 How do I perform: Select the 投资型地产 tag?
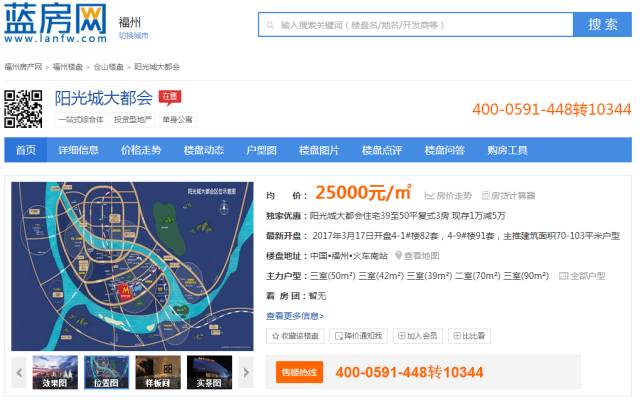[x=133, y=120]
